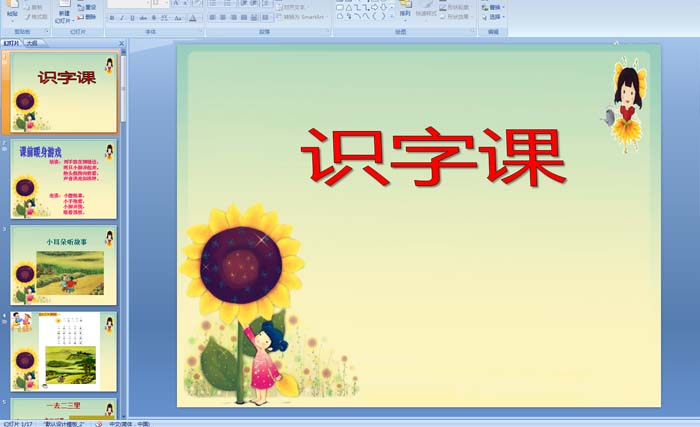
Task: Open the Shape Effects dropdown
Action: point(454,17)
